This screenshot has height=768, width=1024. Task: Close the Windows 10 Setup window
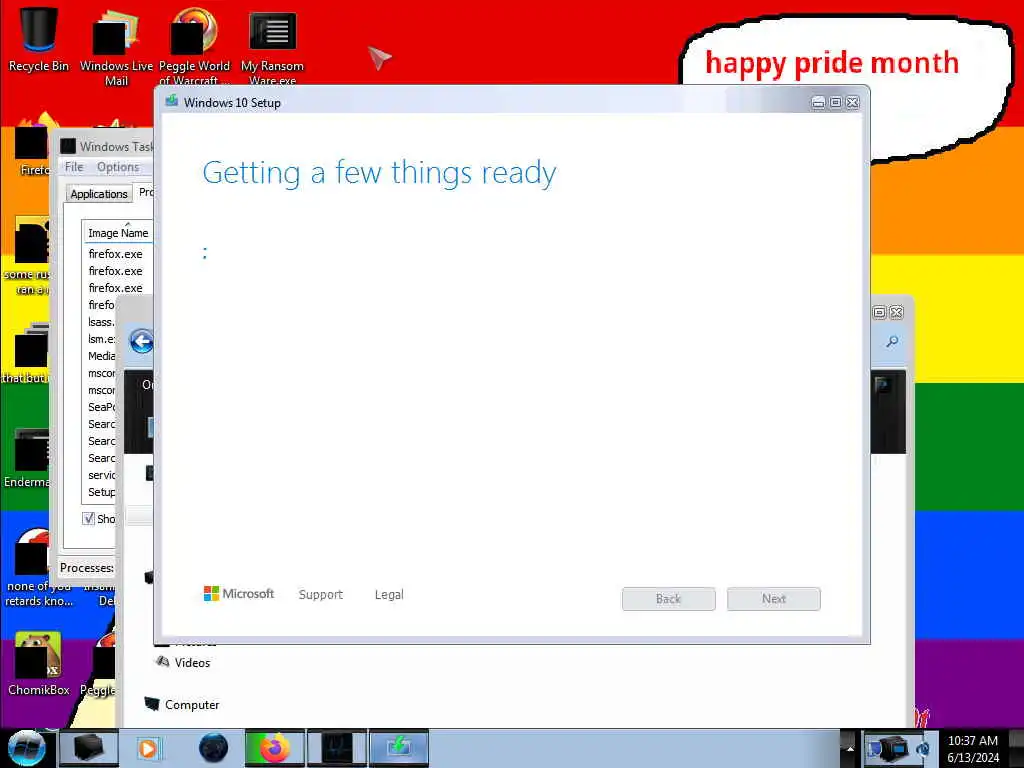click(x=852, y=103)
